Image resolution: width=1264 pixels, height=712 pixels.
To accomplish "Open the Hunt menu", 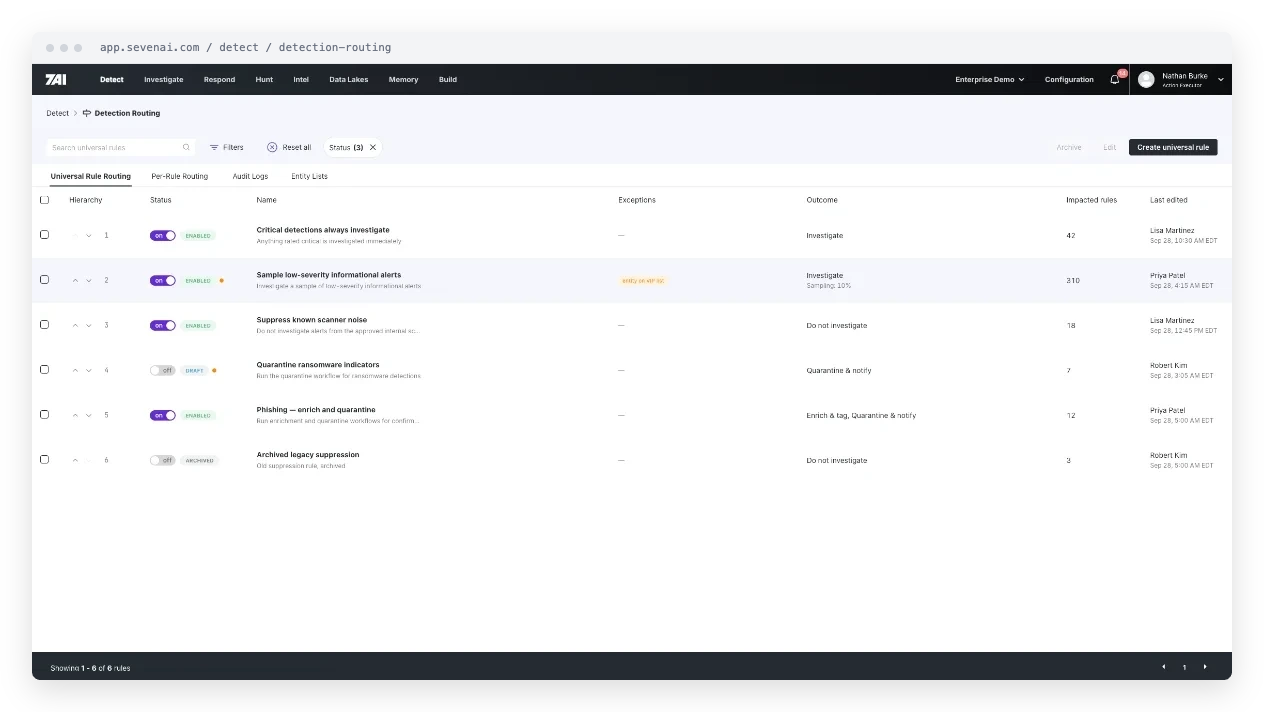I will click(264, 80).
